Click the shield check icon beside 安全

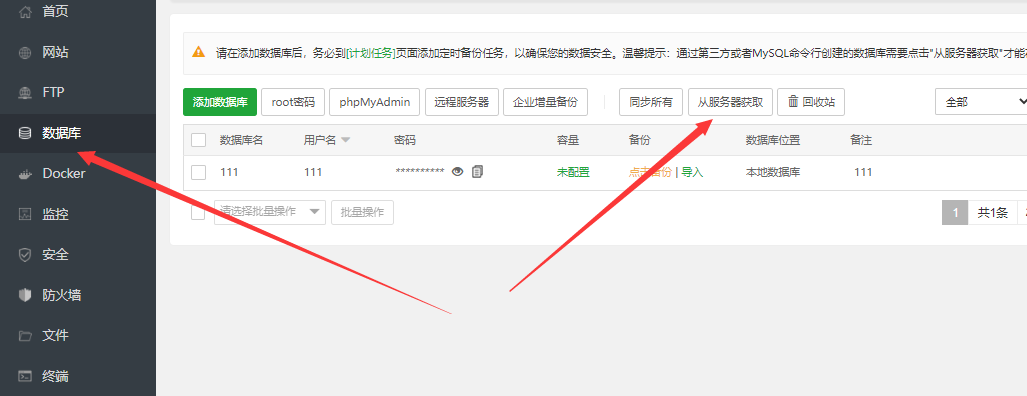(25, 255)
